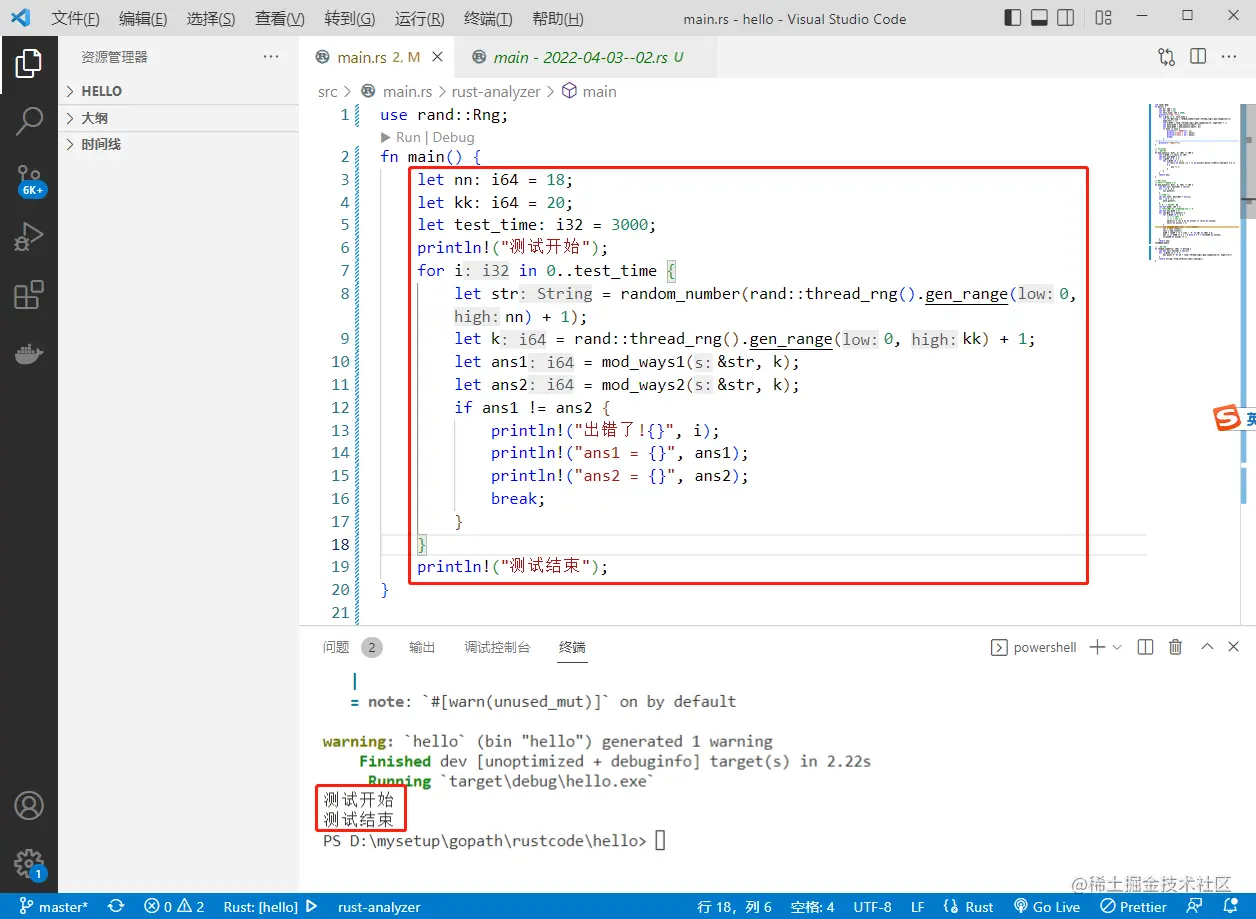Kill terminal with trash icon
The image size is (1256, 919).
(x=1176, y=647)
